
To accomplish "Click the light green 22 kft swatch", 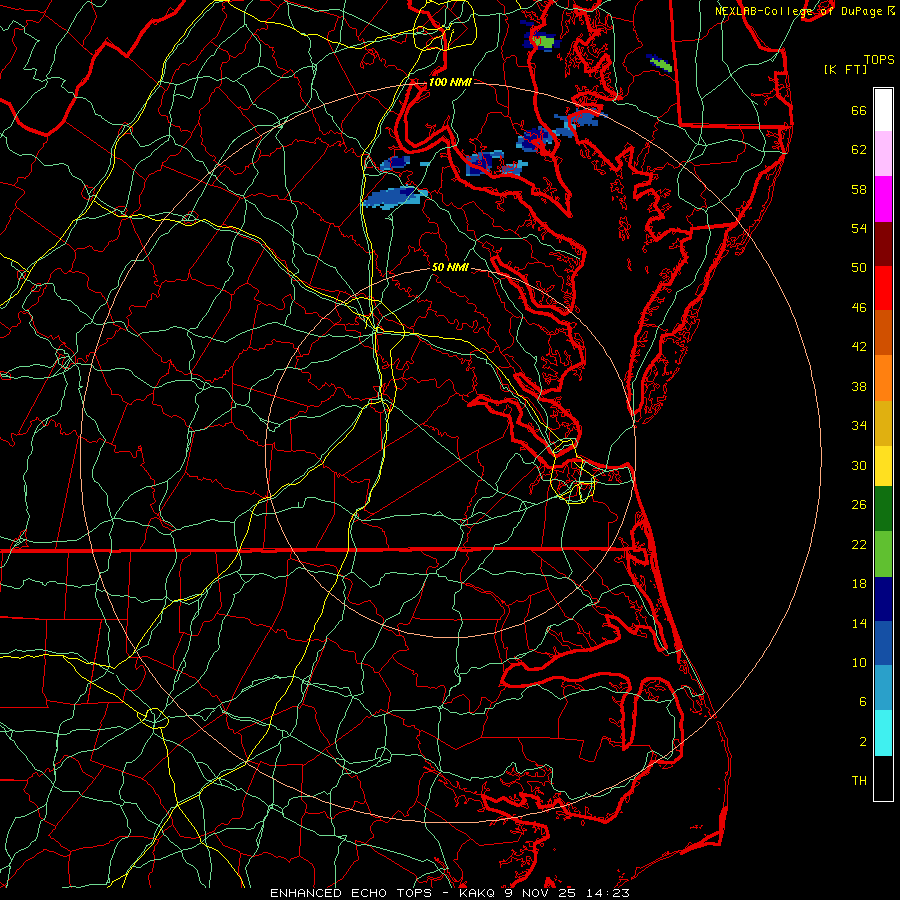I will [883, 554].
